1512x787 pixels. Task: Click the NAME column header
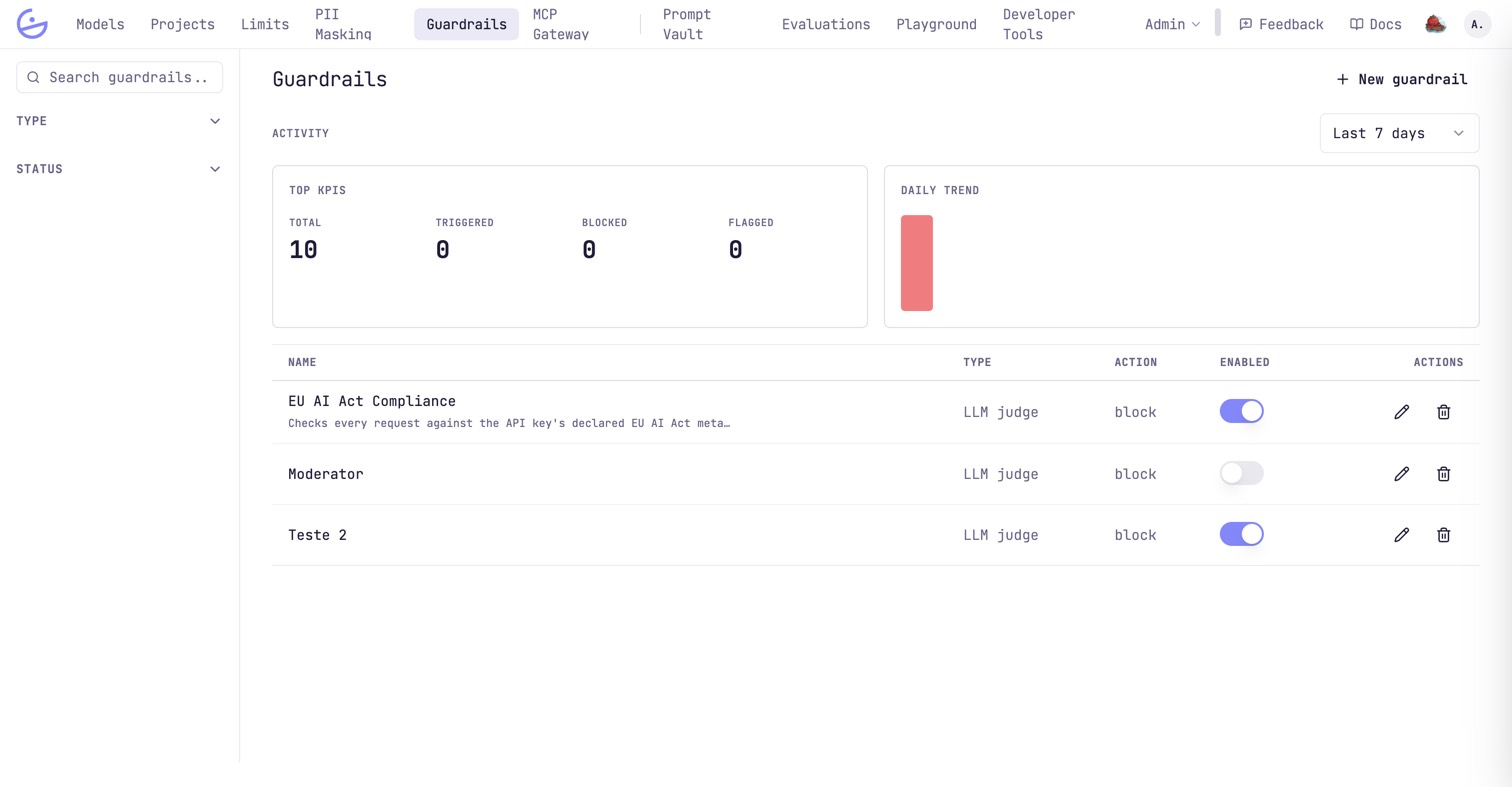302,362
